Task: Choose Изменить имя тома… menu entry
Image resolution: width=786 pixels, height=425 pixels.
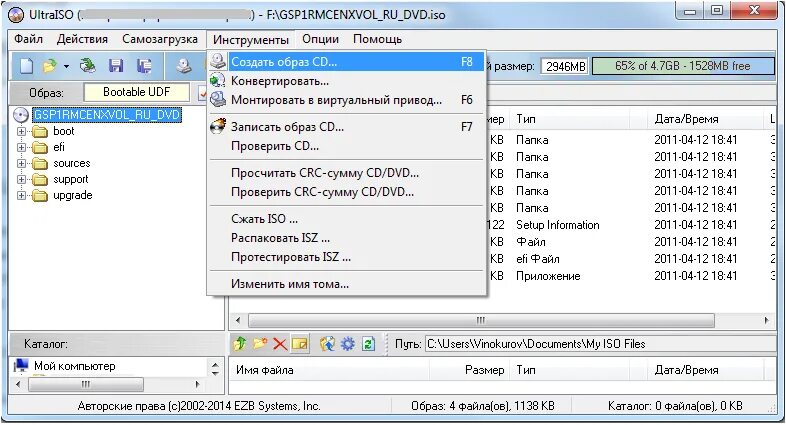Action: pyautogui.click(x=346, y=284)
